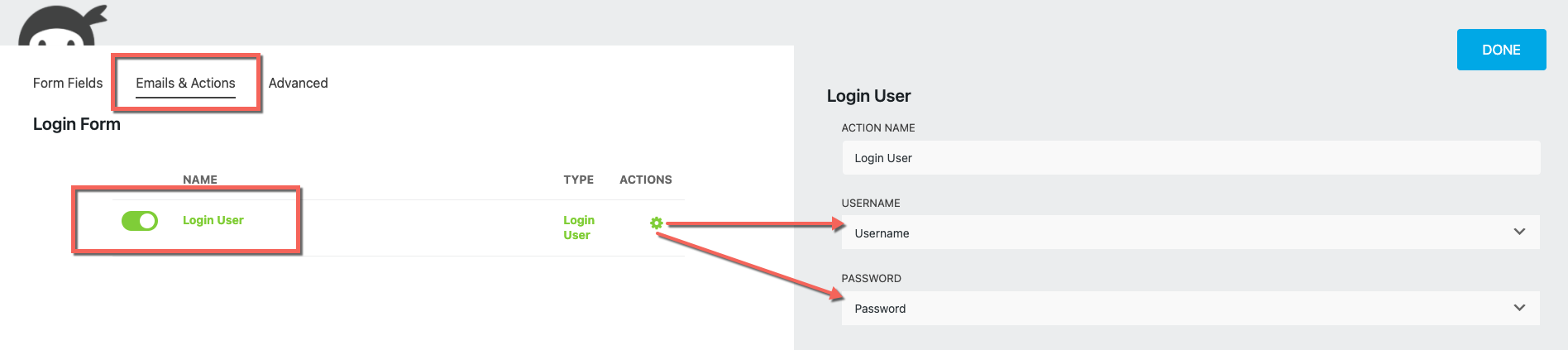This screenshot has width=1568, height=350.
Task: Click the NAME column header
Action: [200, 180]
